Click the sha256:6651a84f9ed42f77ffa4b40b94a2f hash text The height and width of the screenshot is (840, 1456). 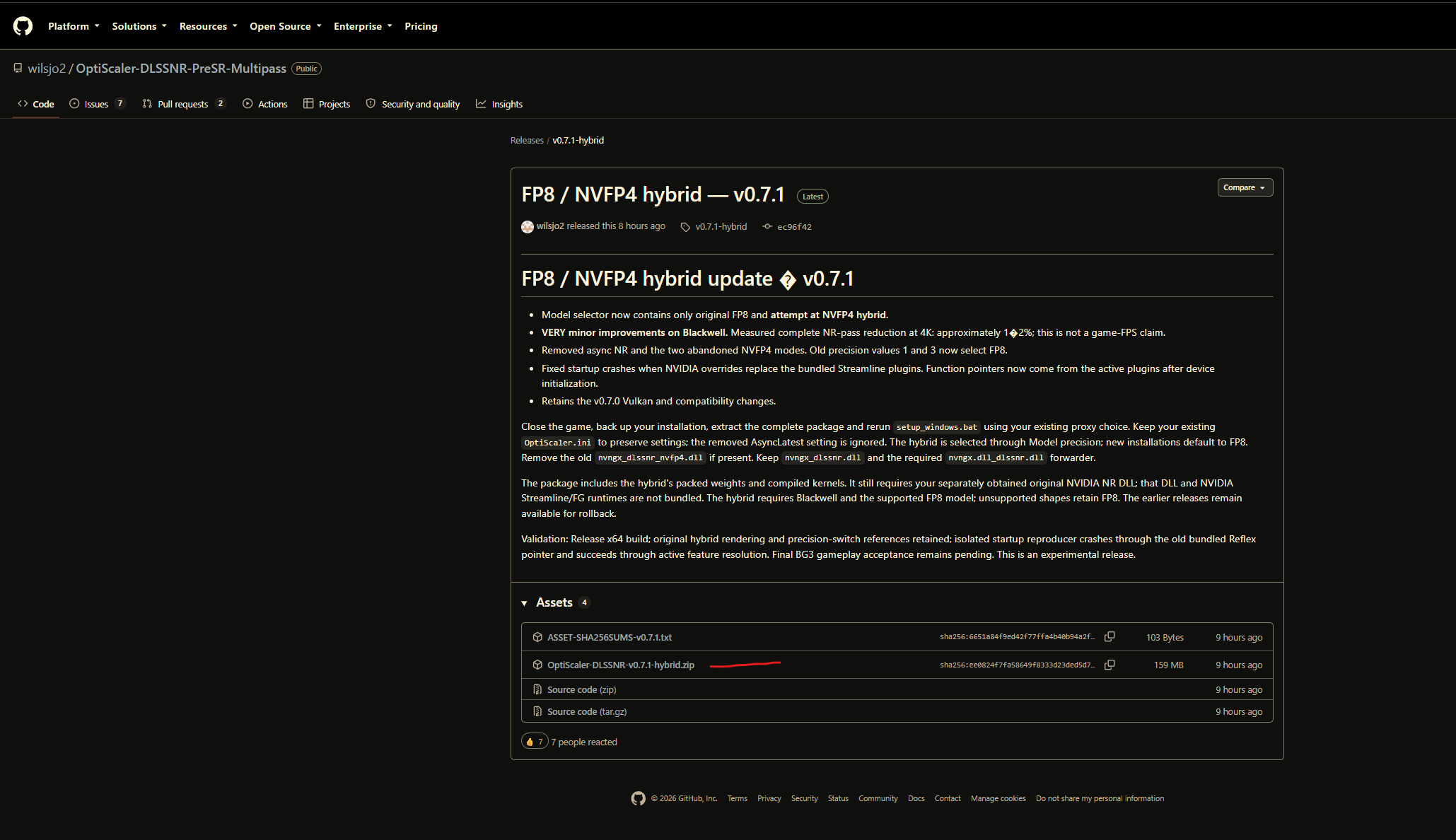1018,637
